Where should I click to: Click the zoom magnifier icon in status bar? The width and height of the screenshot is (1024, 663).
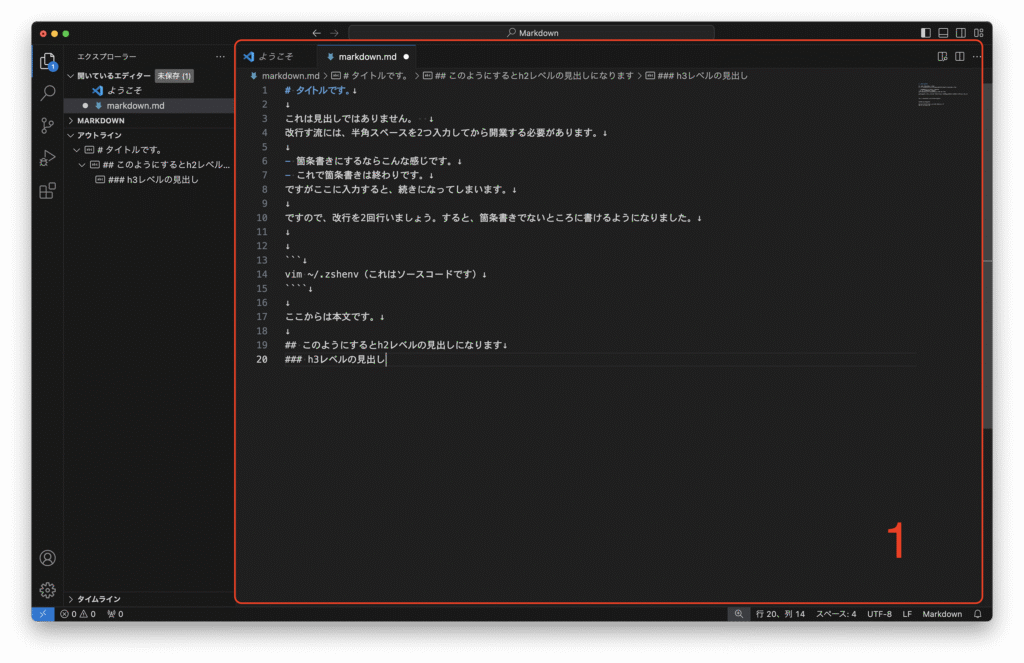tap(739, 614)
